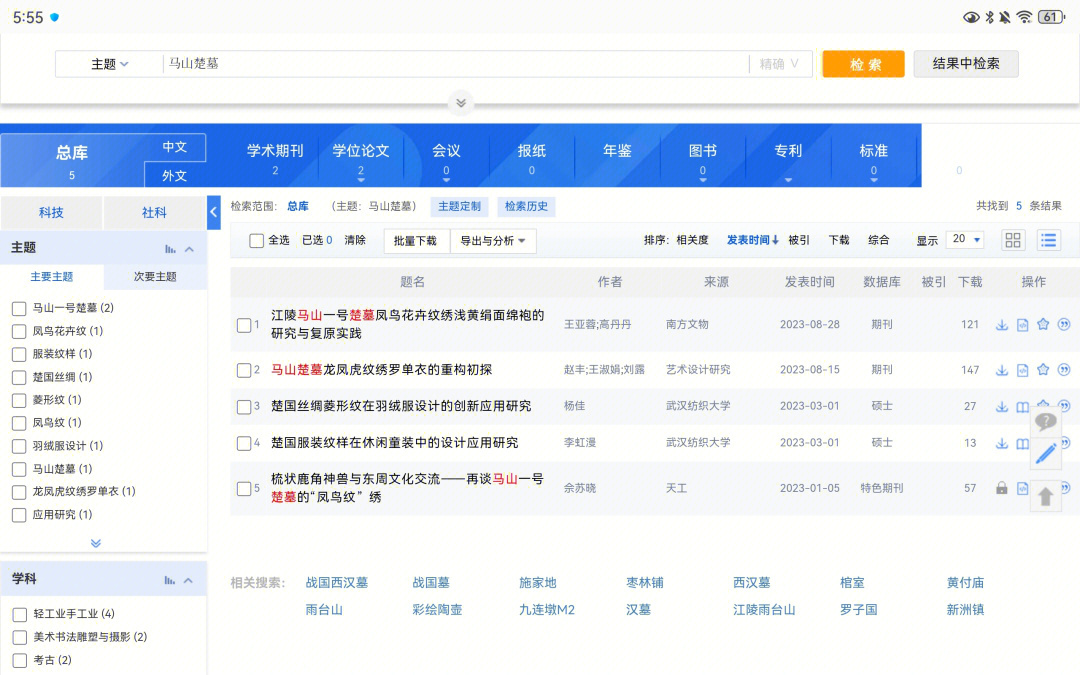Open the 精确 match mode dropdown
Screen dimensions: 1080x675
pos(779,64)
